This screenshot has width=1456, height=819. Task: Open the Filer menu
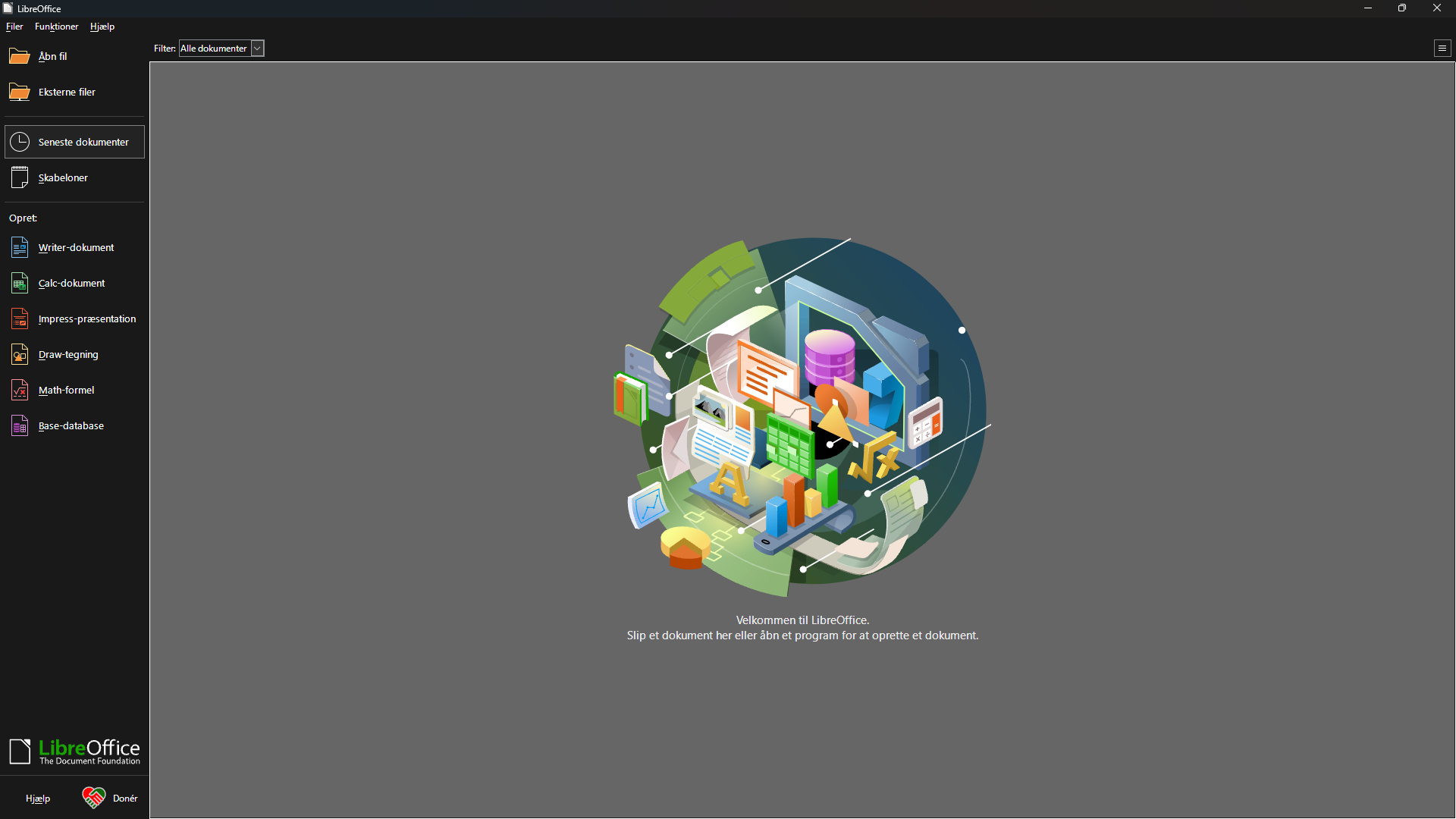[14, 27]
